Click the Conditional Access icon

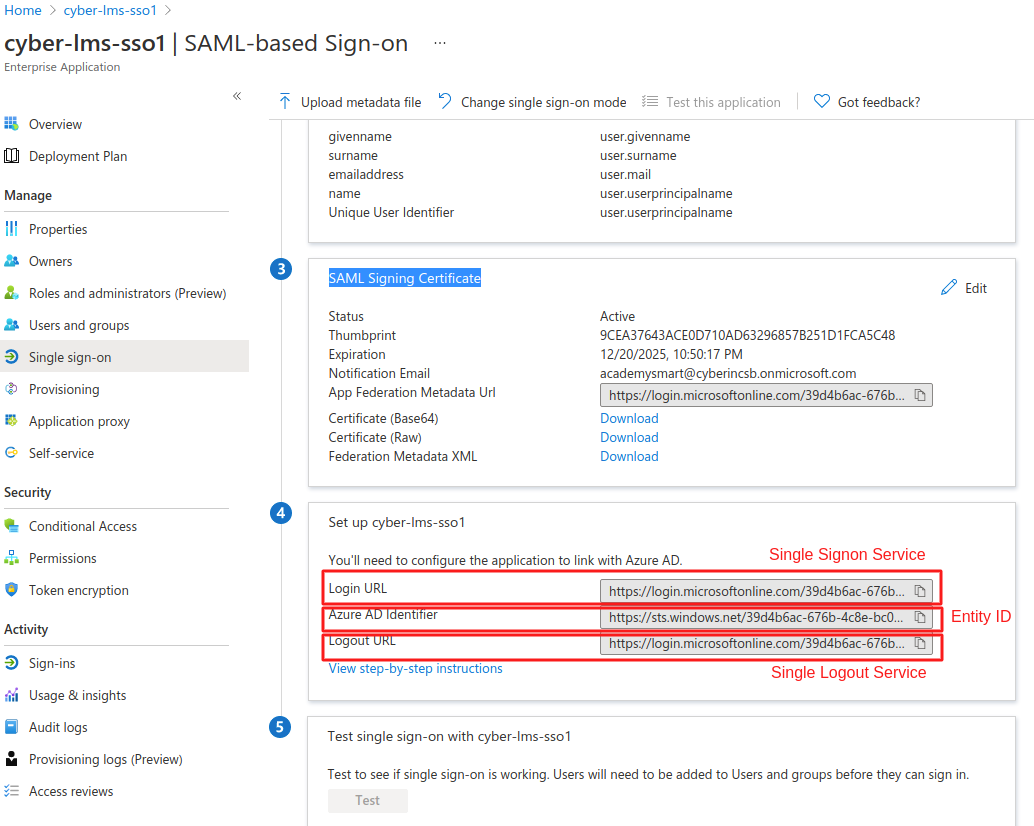coord(11,525)
